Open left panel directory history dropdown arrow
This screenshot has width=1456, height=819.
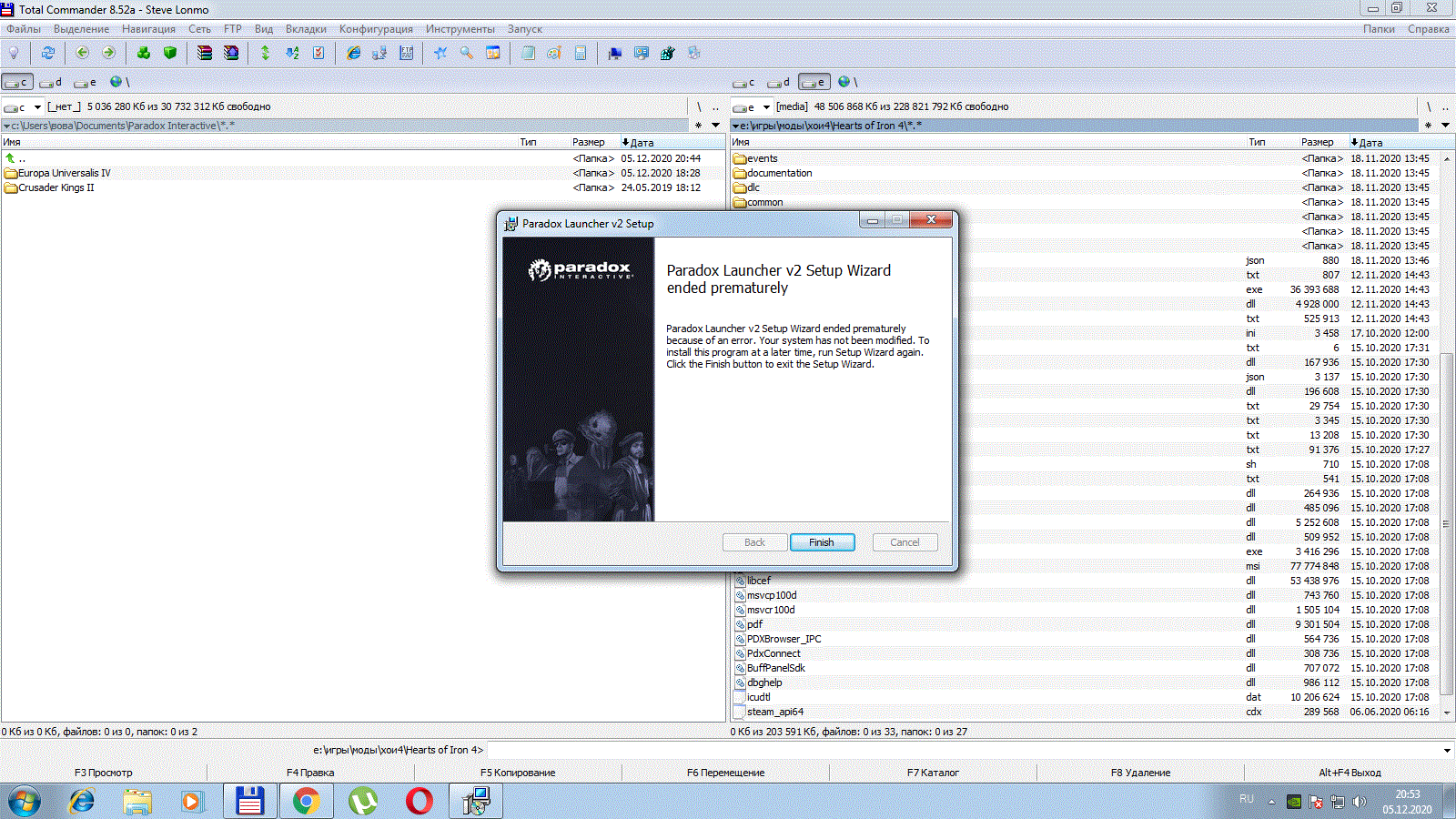tap(715, 126)
